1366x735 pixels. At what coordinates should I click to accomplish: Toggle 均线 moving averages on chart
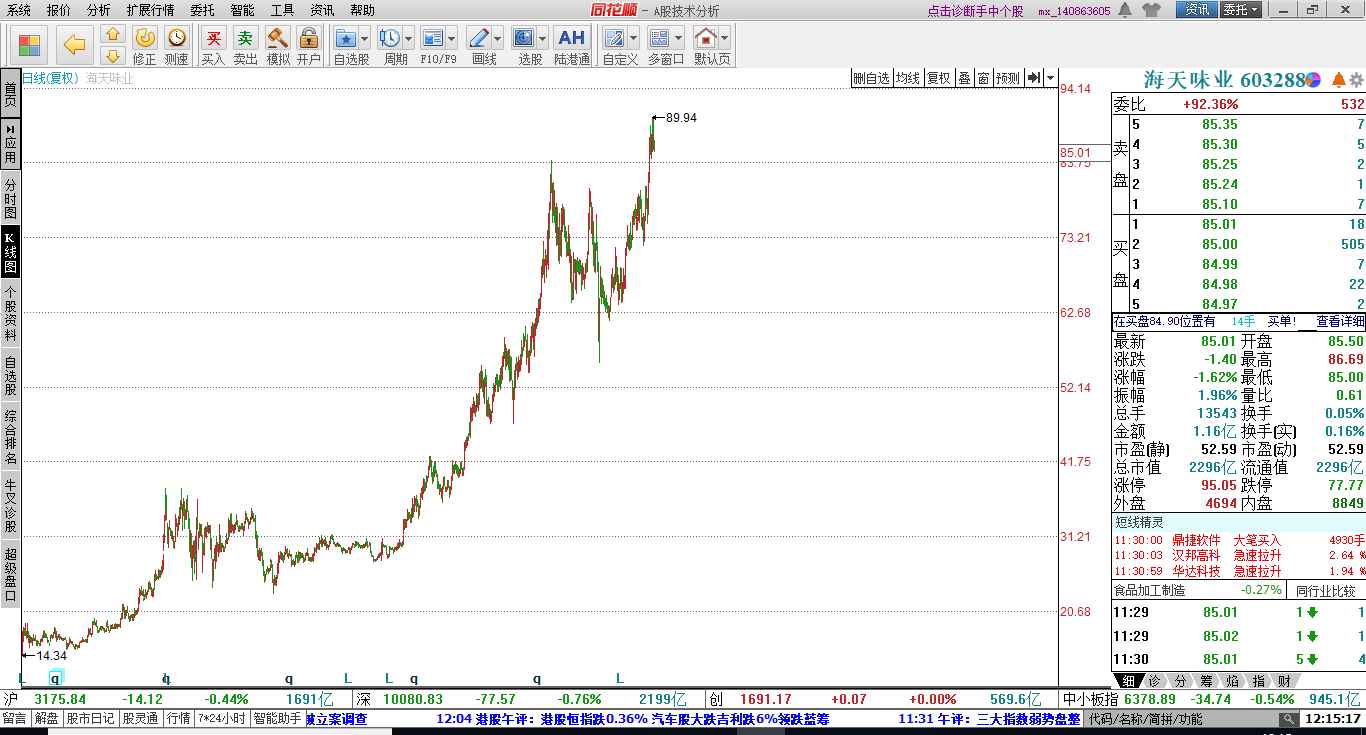coord(907,78)
